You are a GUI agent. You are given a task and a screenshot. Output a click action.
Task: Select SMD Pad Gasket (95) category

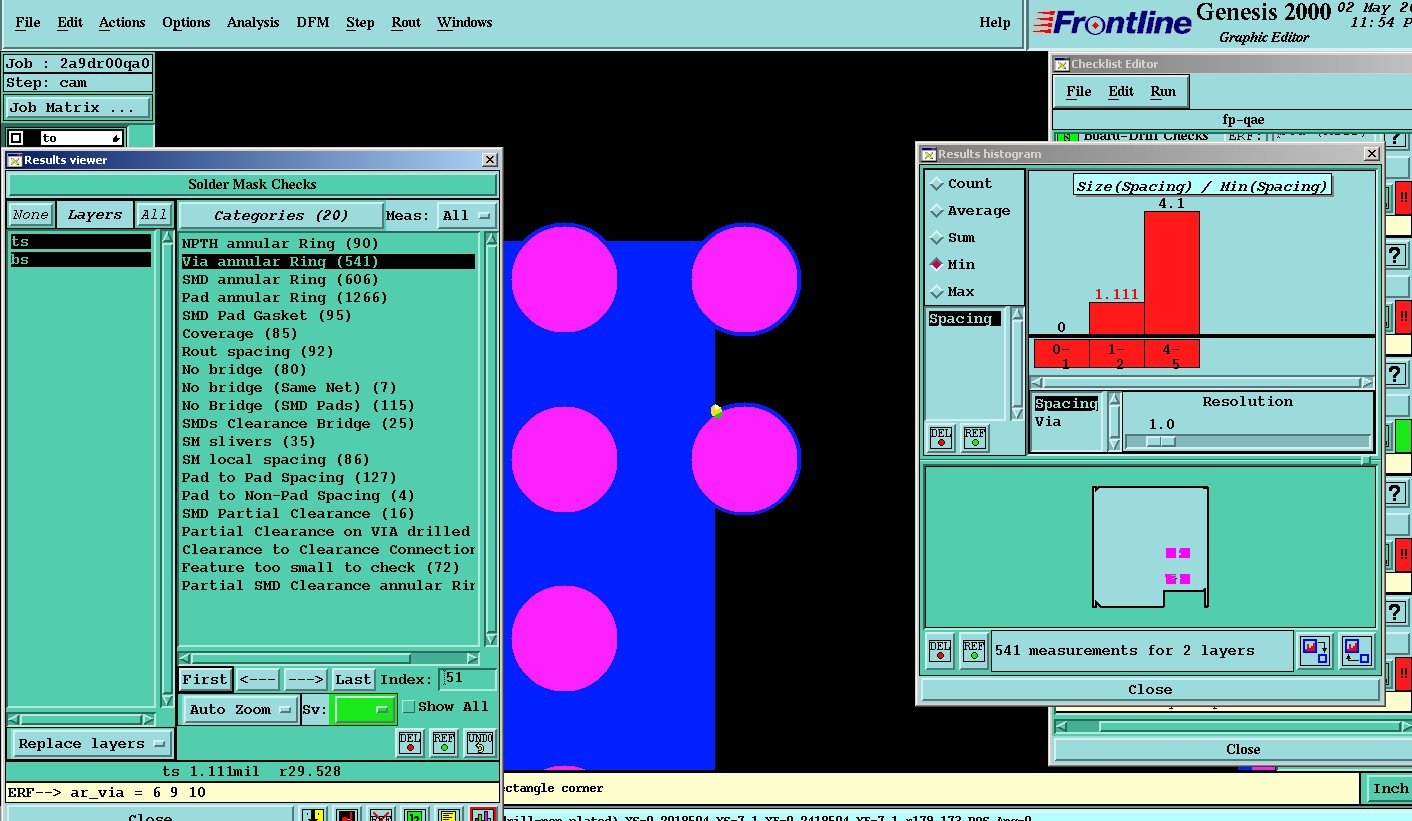pyautogui.click(x=328, y=315)
